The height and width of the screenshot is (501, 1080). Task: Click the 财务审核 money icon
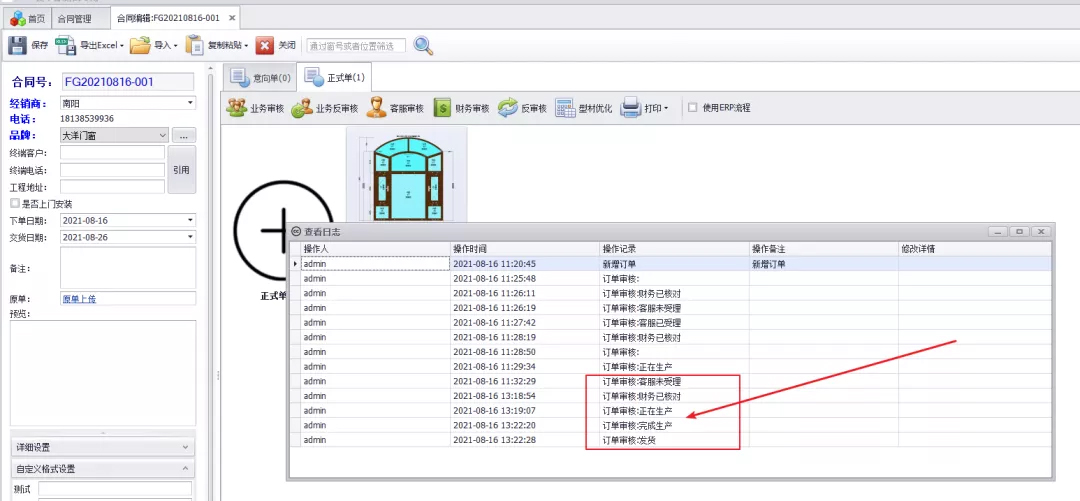click(442, 108)
